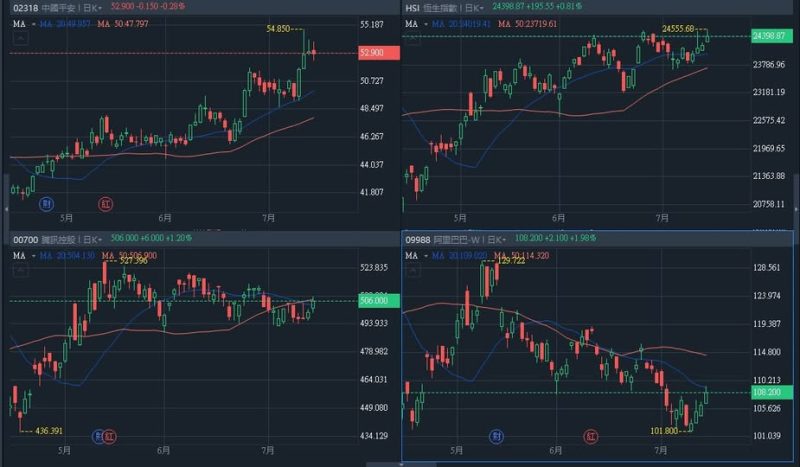Select the 09988 阿里巴巴 chart title
Screen dimensions: 800x467
(445, 239)
